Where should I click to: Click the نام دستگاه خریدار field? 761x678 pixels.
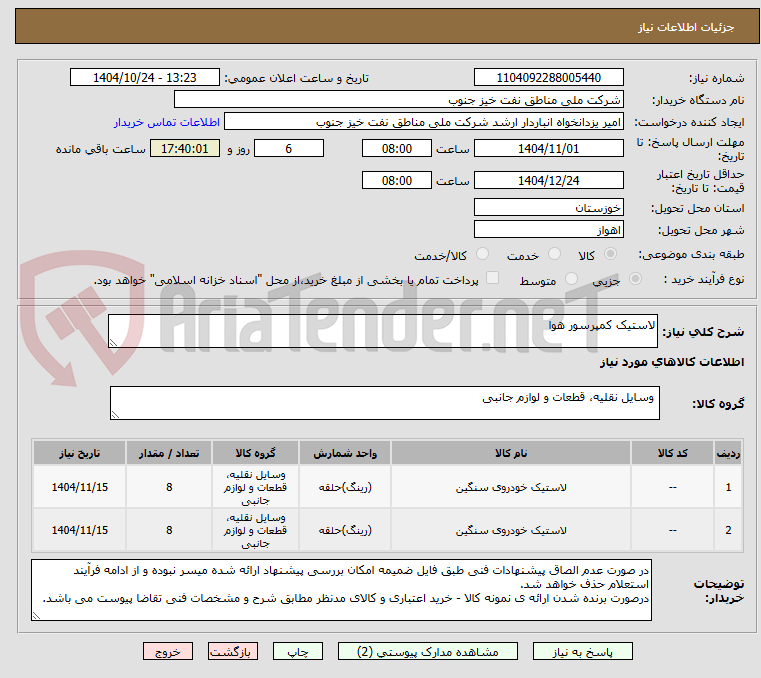click(x=398, y=99)
